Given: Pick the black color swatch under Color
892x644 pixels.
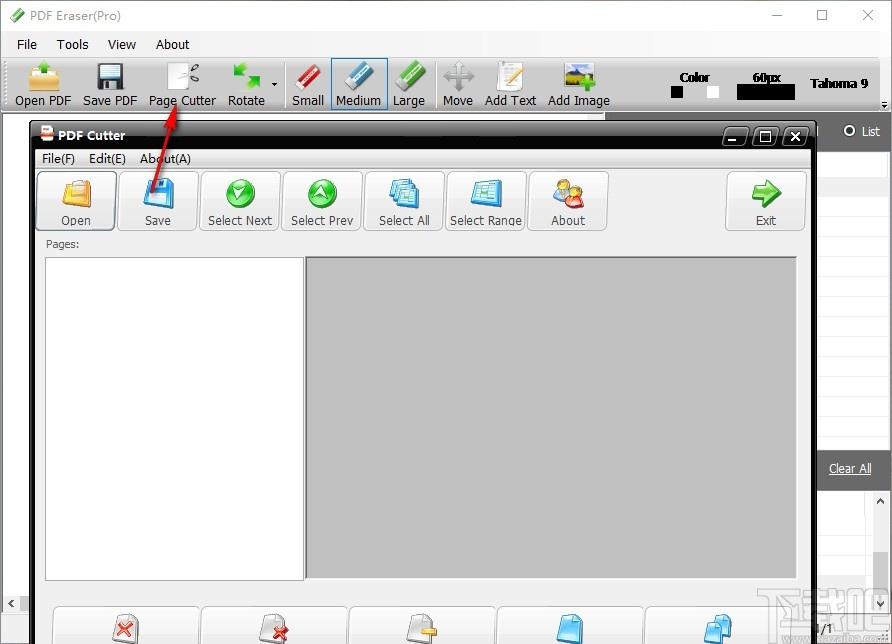Looking at the screenshot, I should pyautogui.click(x=677, y=92).
